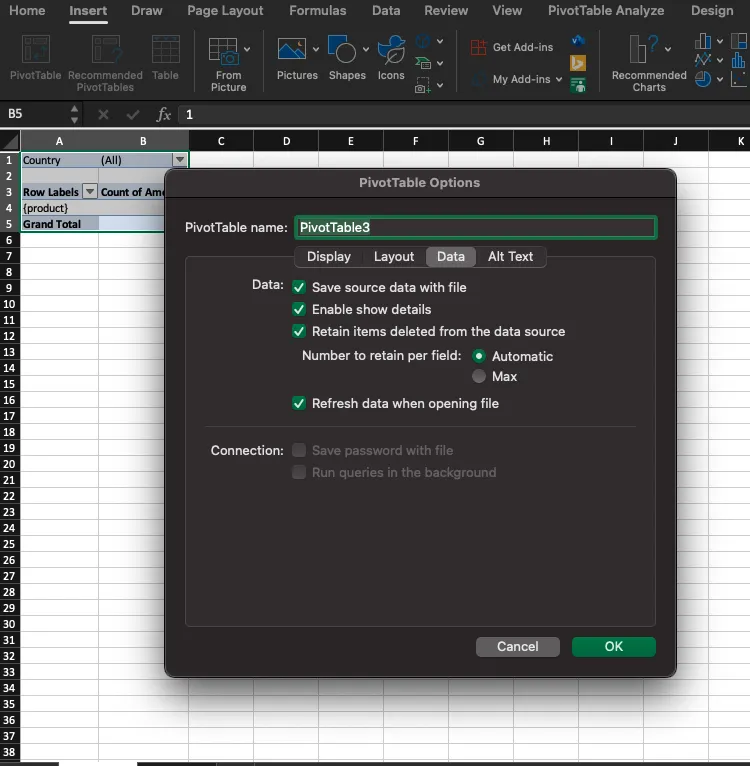750x766 pixels.
Task: Click Run queries in the background checkbox
Action: (x=299, y=472)
